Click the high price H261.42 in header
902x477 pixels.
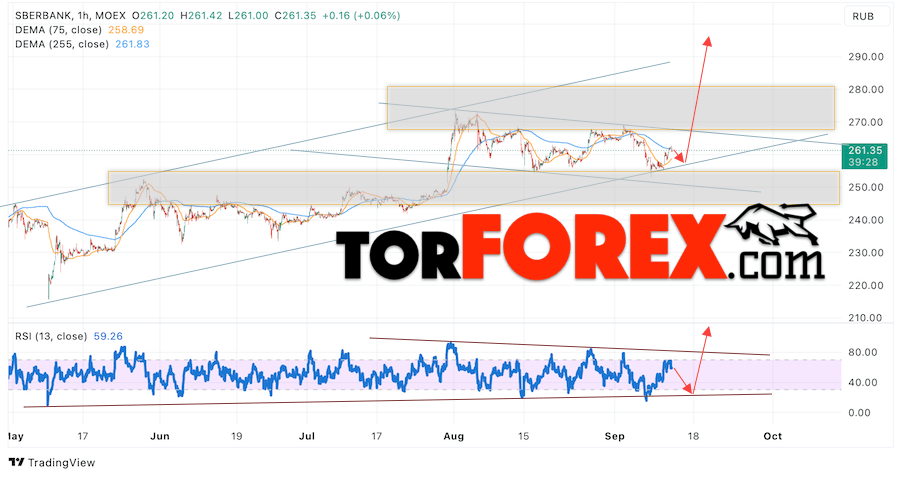201,16
